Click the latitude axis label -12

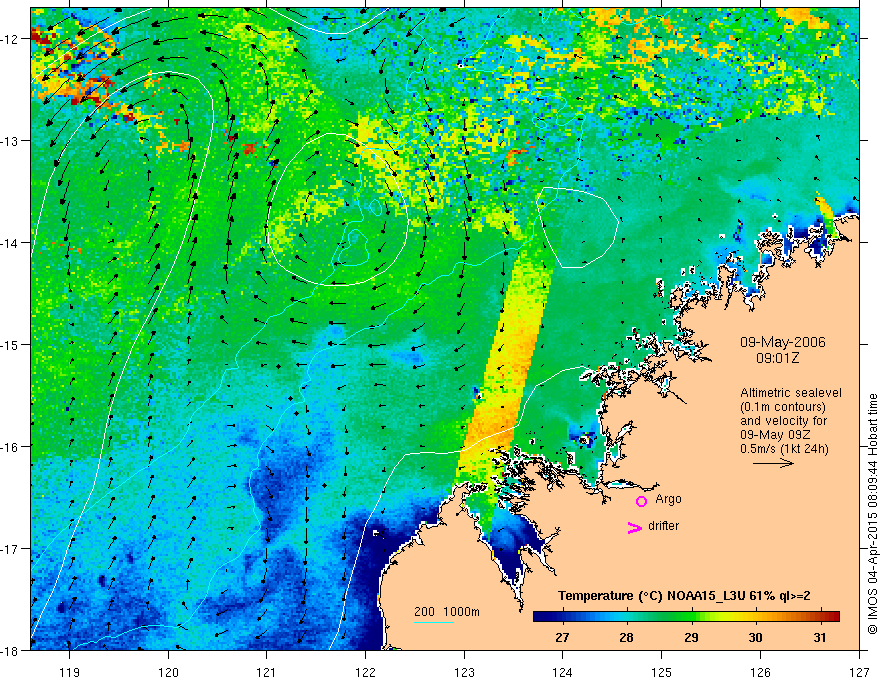coord(11,39)
